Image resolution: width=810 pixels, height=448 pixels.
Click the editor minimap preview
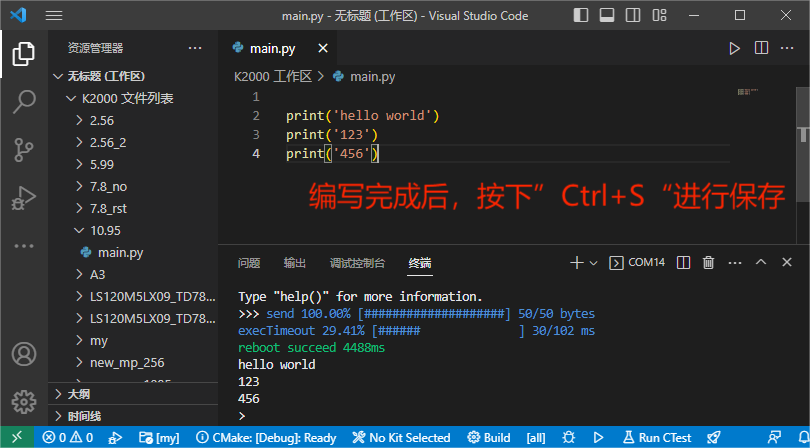tap(747, 92)
